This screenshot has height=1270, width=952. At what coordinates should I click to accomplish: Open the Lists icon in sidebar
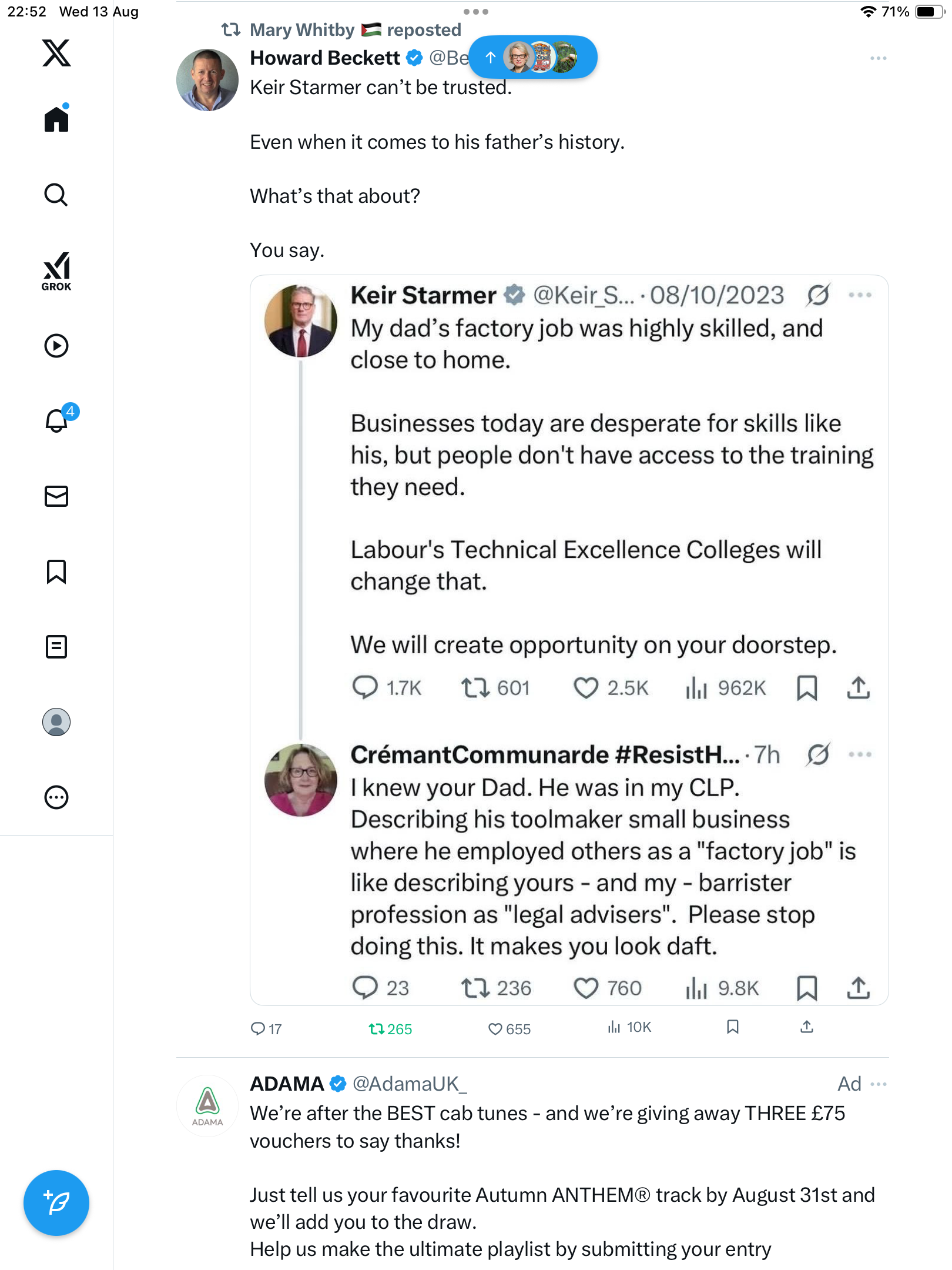coord(56,647)
